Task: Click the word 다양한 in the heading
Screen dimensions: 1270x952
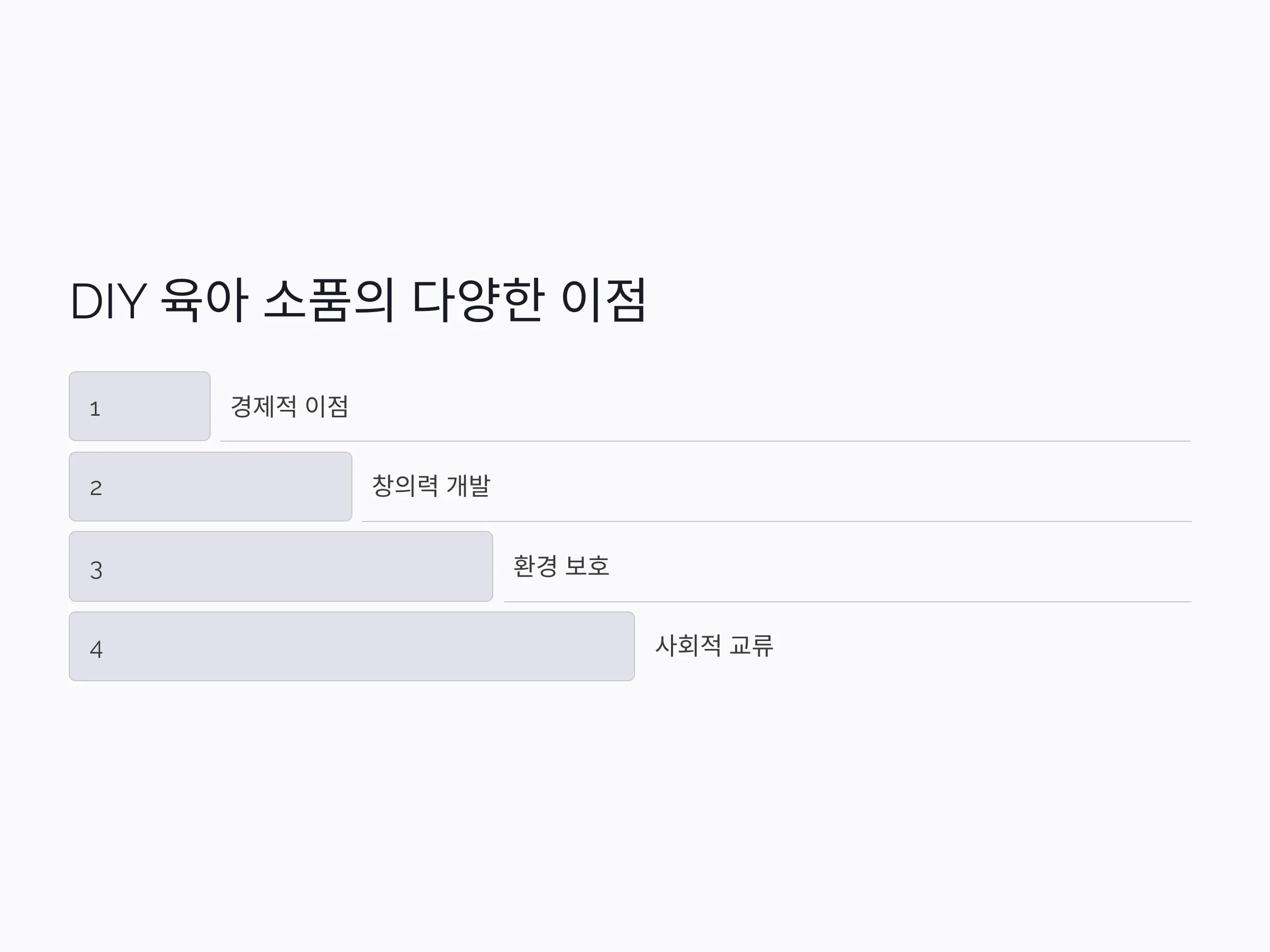Action: click(477, 300)
